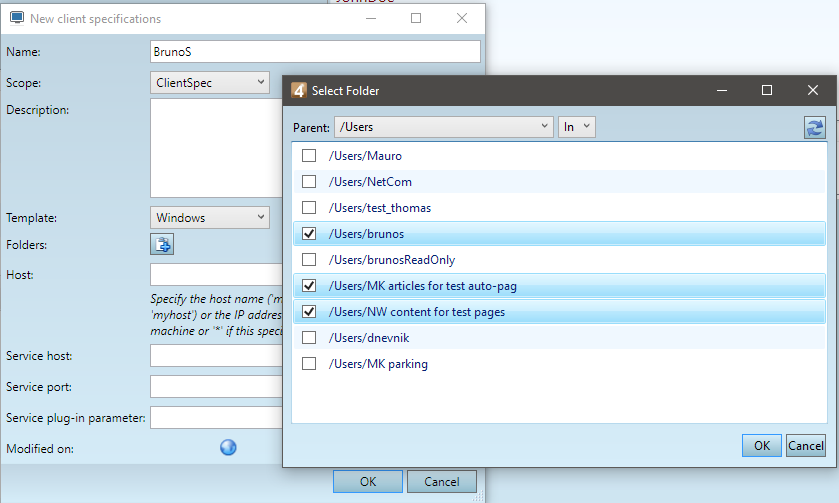Click the New client specifications window icon

point(17,18)
